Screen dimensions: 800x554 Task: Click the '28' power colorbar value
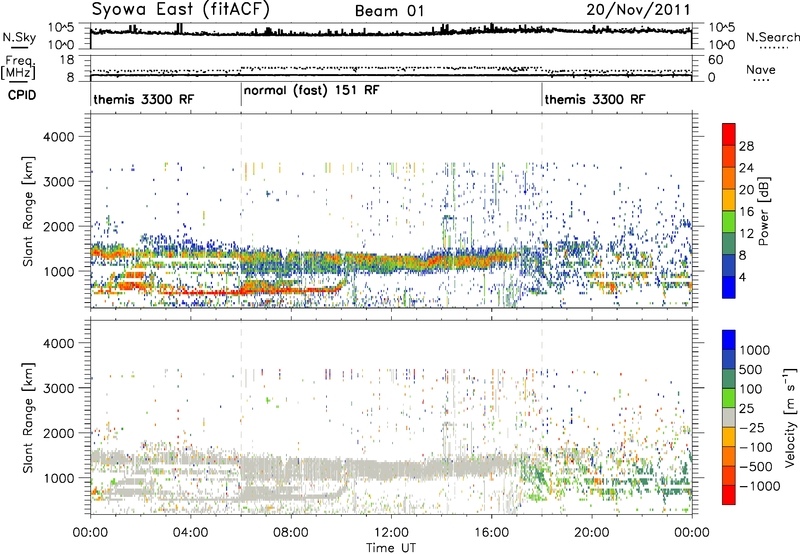(746, 146)
